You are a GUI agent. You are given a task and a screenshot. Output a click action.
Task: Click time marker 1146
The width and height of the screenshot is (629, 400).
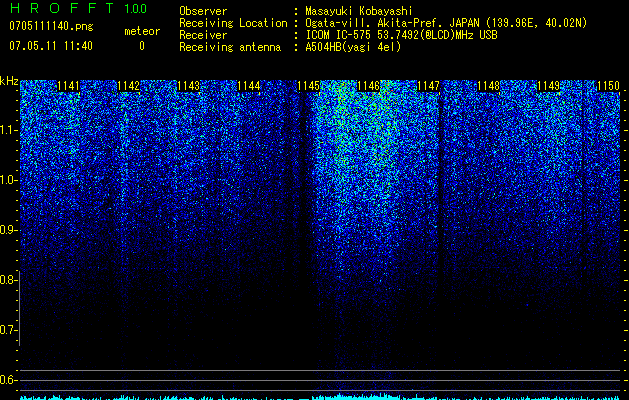(x=369, y=86)
